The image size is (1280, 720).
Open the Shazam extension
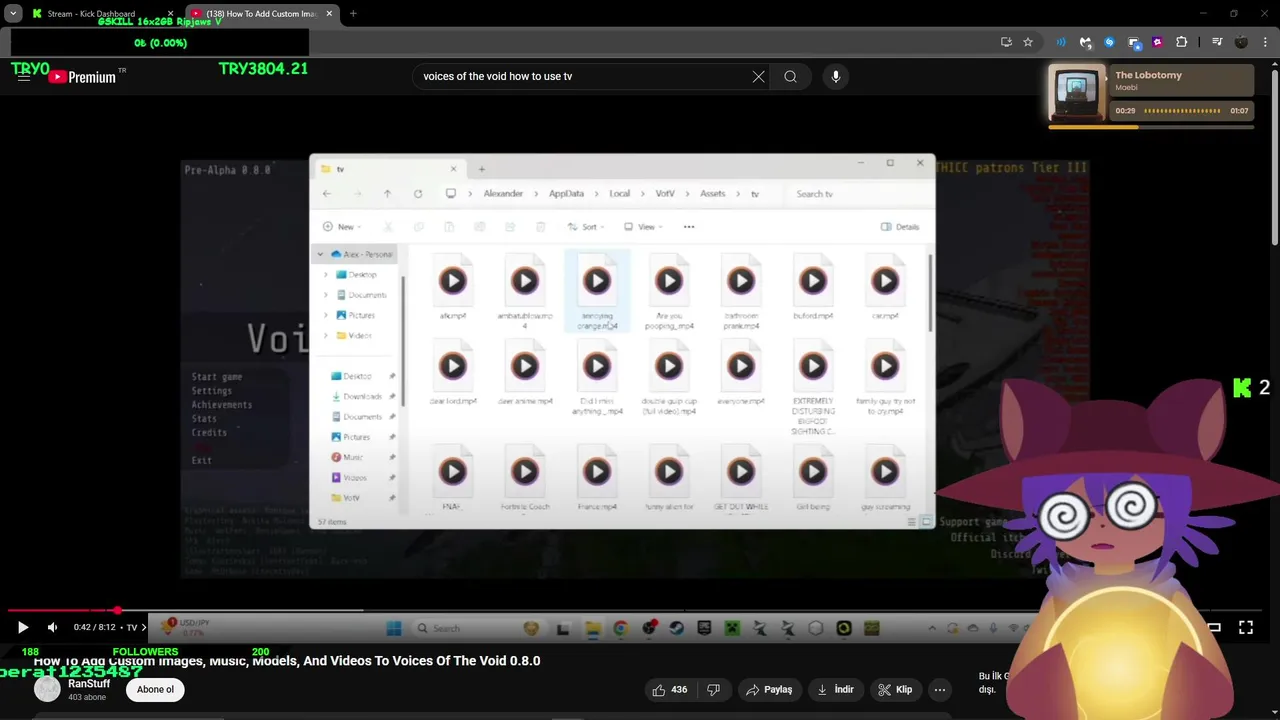click(x=1109, y=42)
